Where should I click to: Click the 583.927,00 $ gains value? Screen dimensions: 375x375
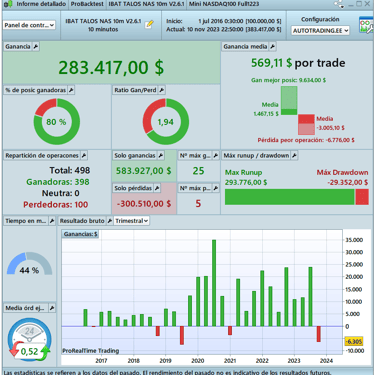[144, 171]
